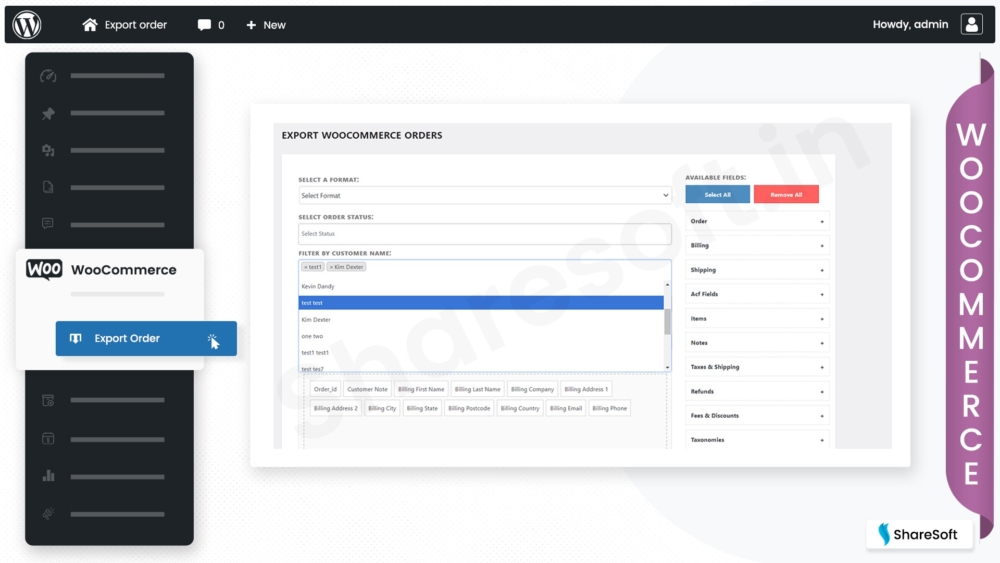Expand the Billing fields section
This screenshot has width=1000, height=563.
click(757, 245)
